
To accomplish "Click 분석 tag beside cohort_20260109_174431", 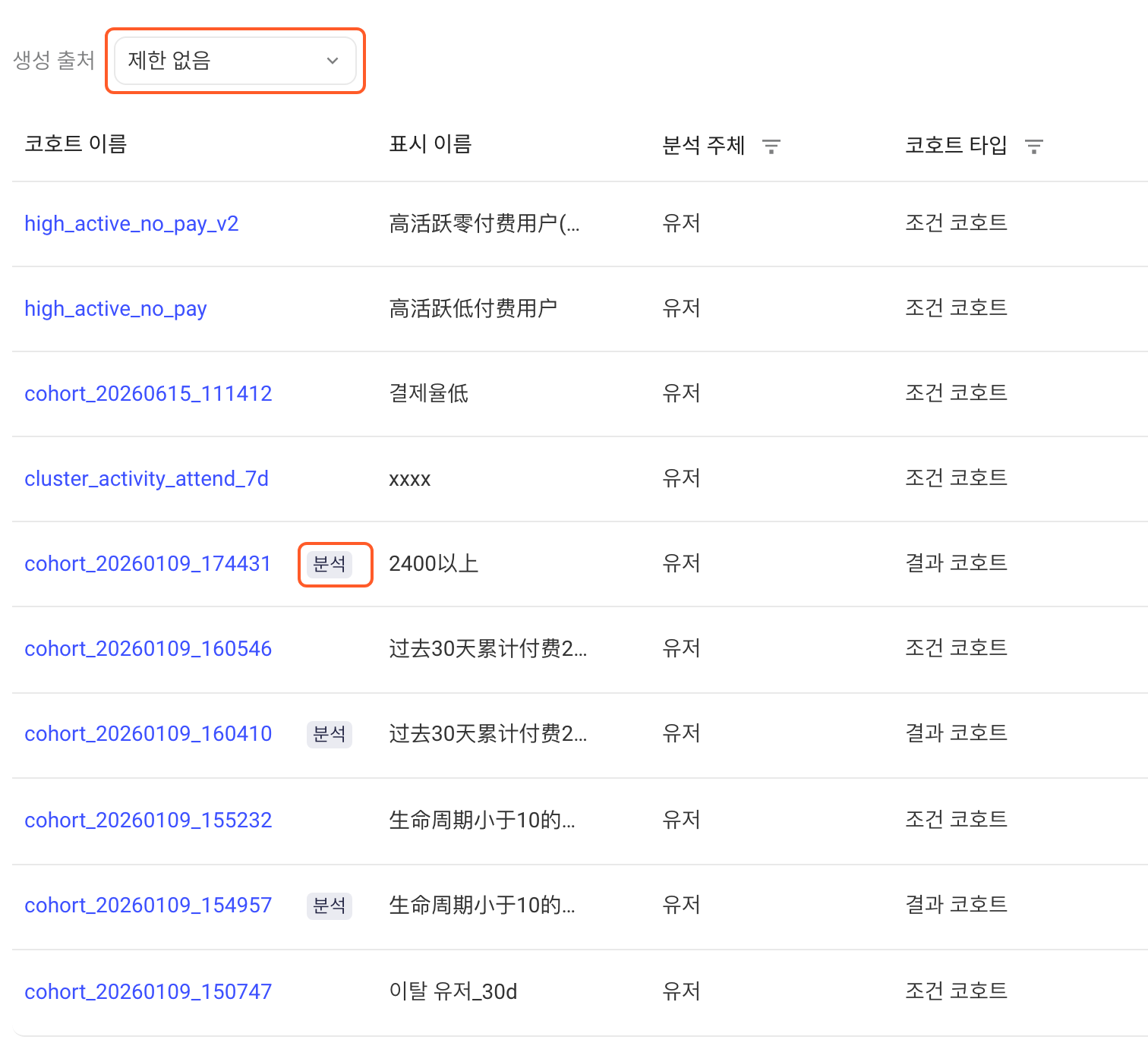I will point(330,564).
